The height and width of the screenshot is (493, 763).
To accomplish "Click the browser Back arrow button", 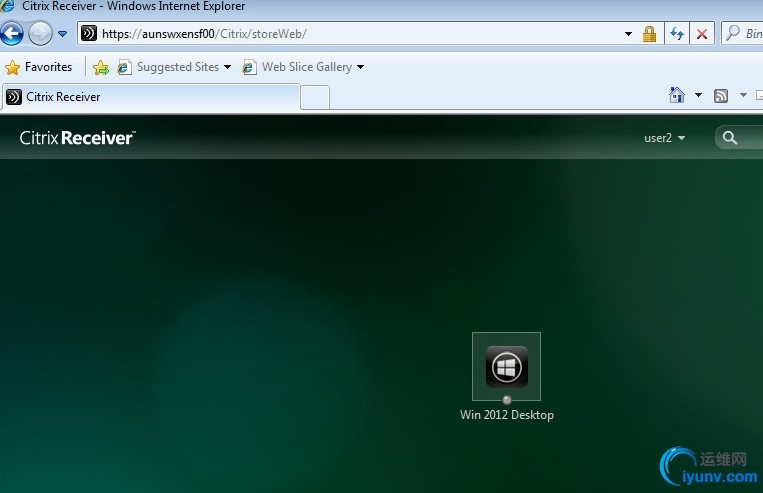I will [12, 34].
